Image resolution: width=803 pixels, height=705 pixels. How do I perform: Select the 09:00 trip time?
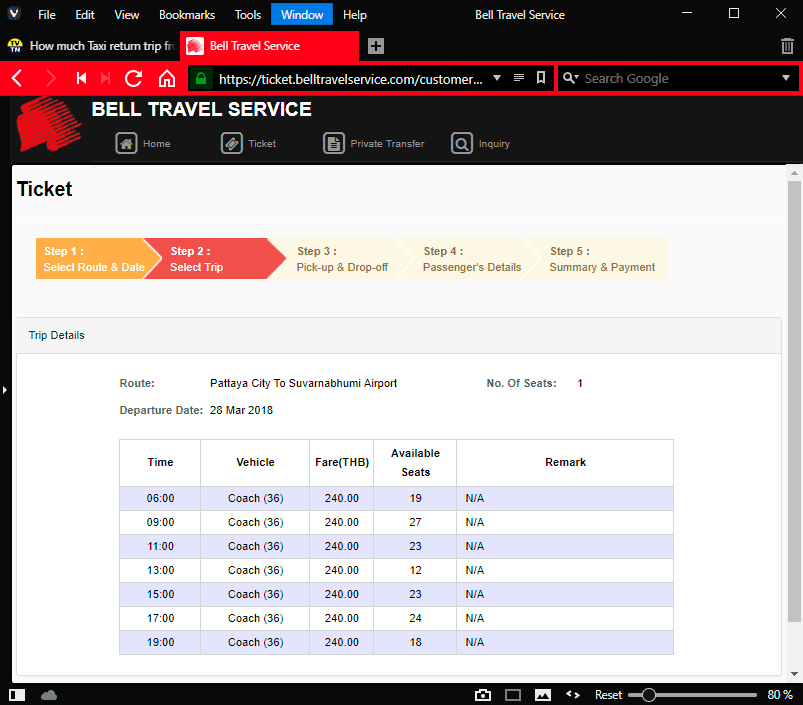pos(160,522)
